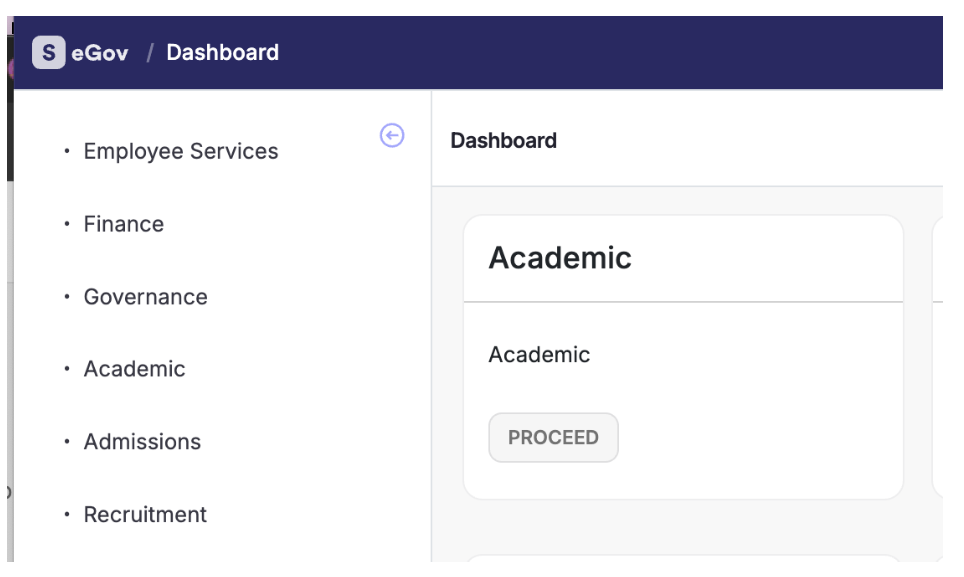
Task: Open the Dashboard breadcrumb in the header
Action: tap(222, 53)
